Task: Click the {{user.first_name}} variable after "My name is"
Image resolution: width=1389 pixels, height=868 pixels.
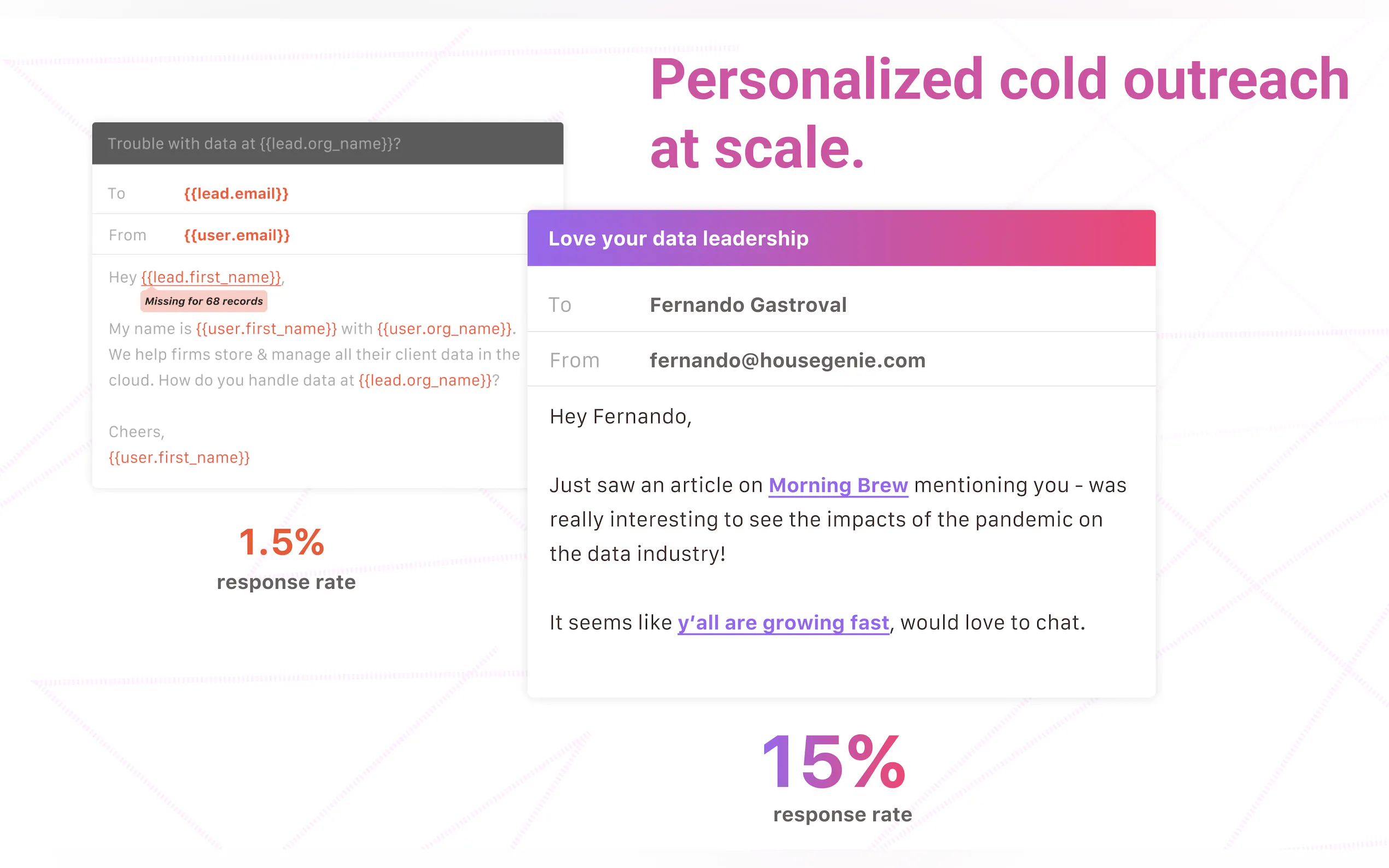Action: pos(266,329)
